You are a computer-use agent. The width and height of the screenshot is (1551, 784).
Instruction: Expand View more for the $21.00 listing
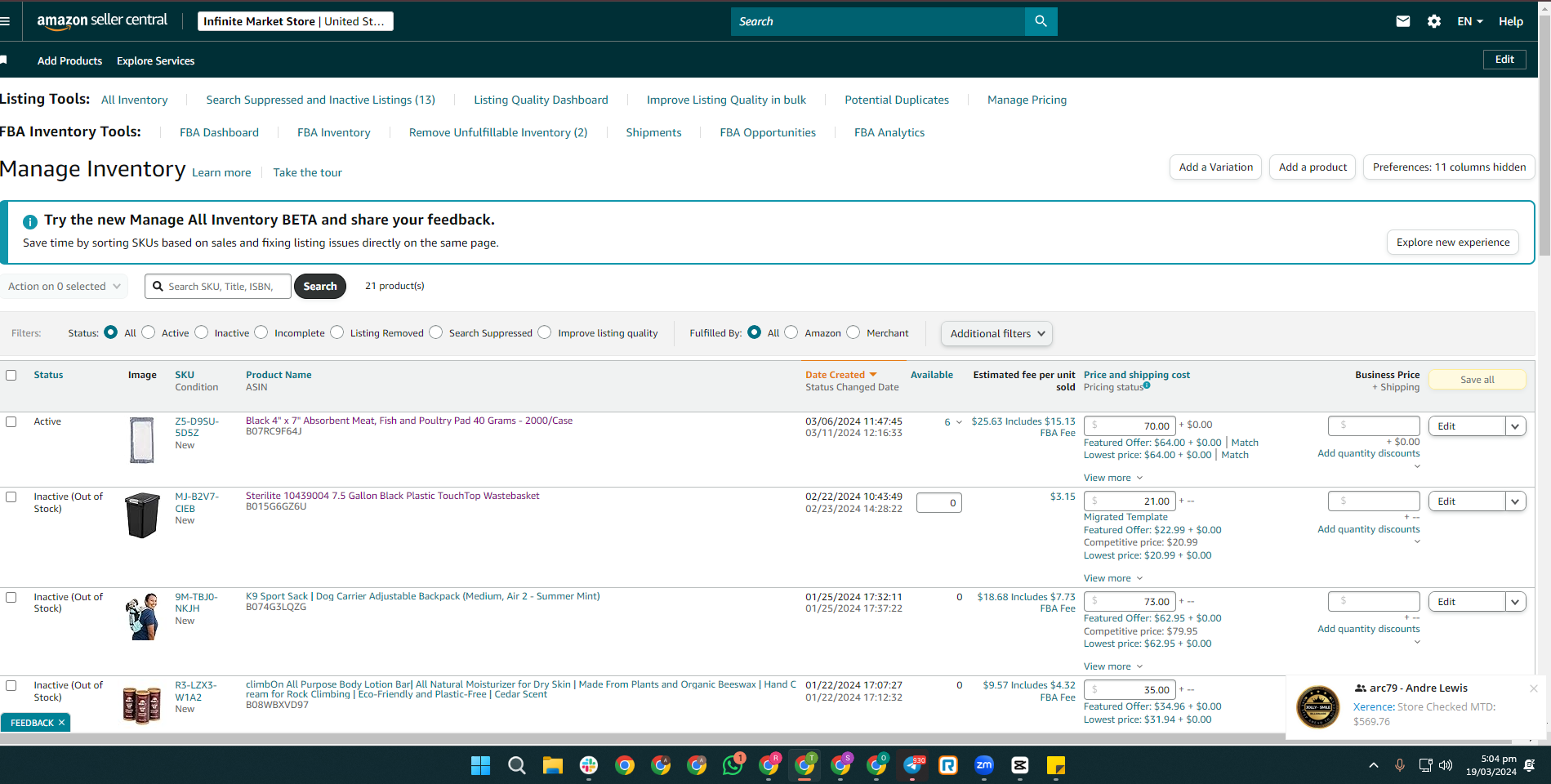pos(1113,578)
